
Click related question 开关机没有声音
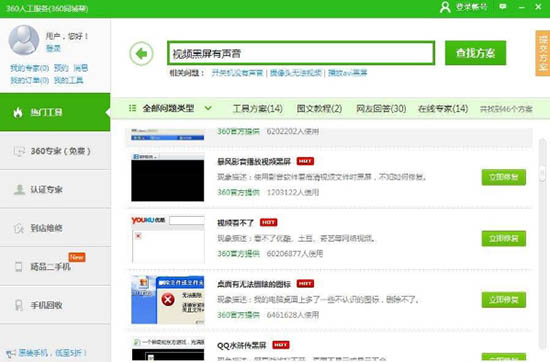pos(237,73)
